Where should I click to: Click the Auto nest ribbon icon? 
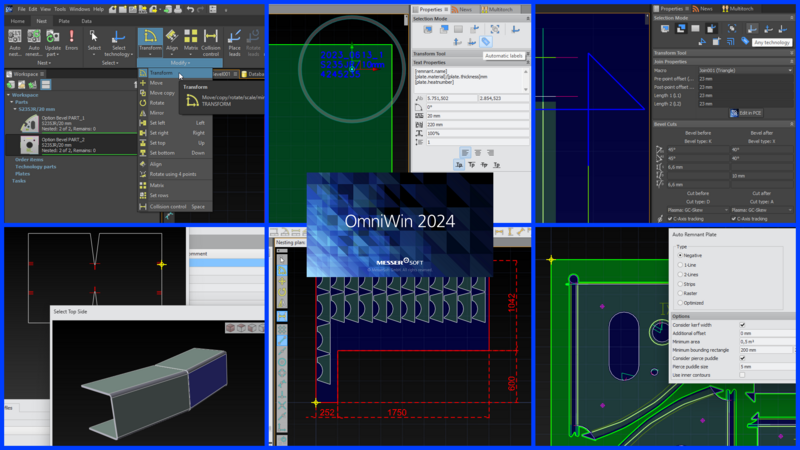[x=15, y=37]
